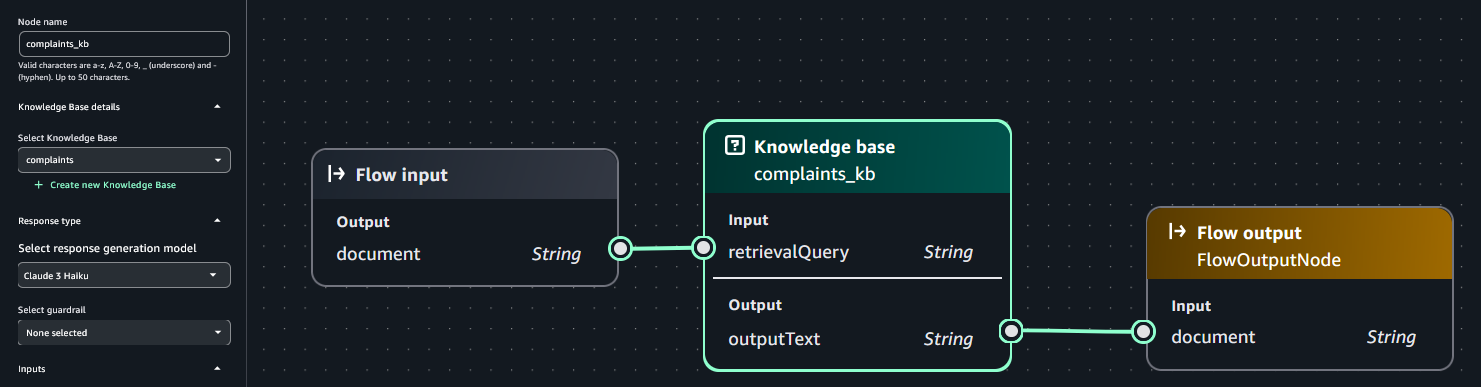This screenshot has width=1481, height=387.
Task: Click the Knowledge base question-mark icon
Action: pyautogui.click(x=735, y=147)
